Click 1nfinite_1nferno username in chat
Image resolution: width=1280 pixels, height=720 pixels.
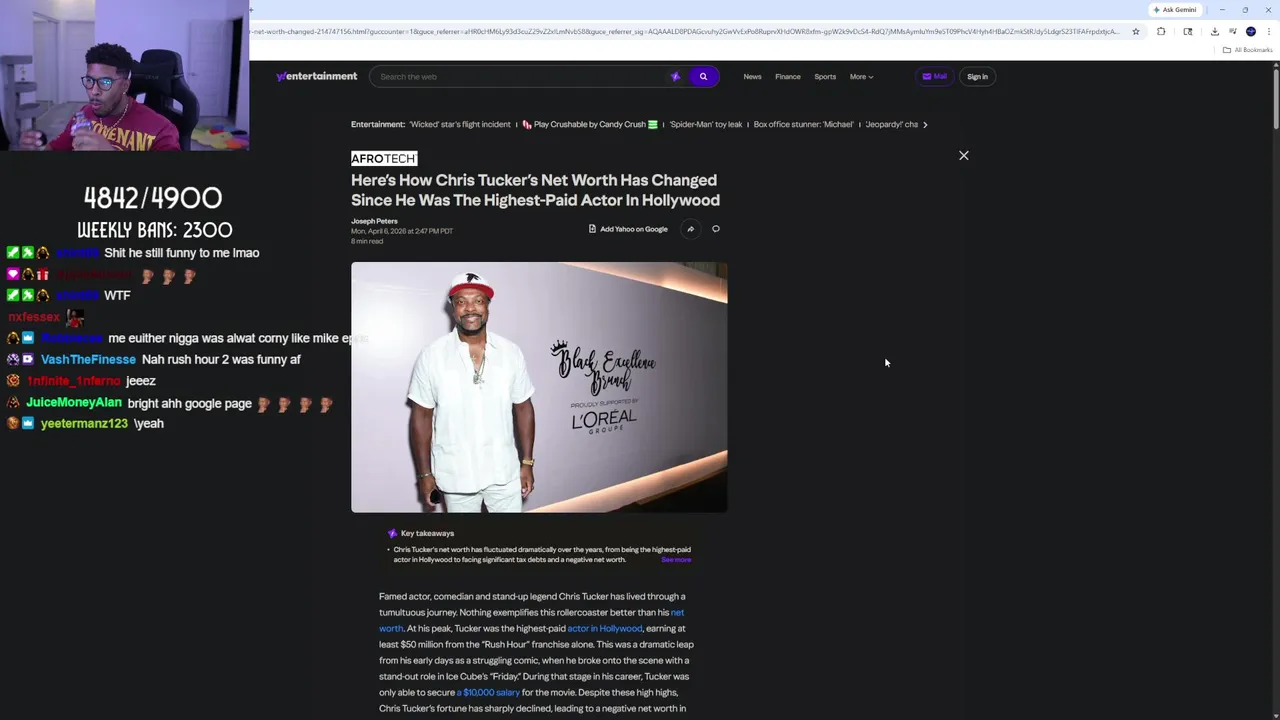(x=74, y=381)
